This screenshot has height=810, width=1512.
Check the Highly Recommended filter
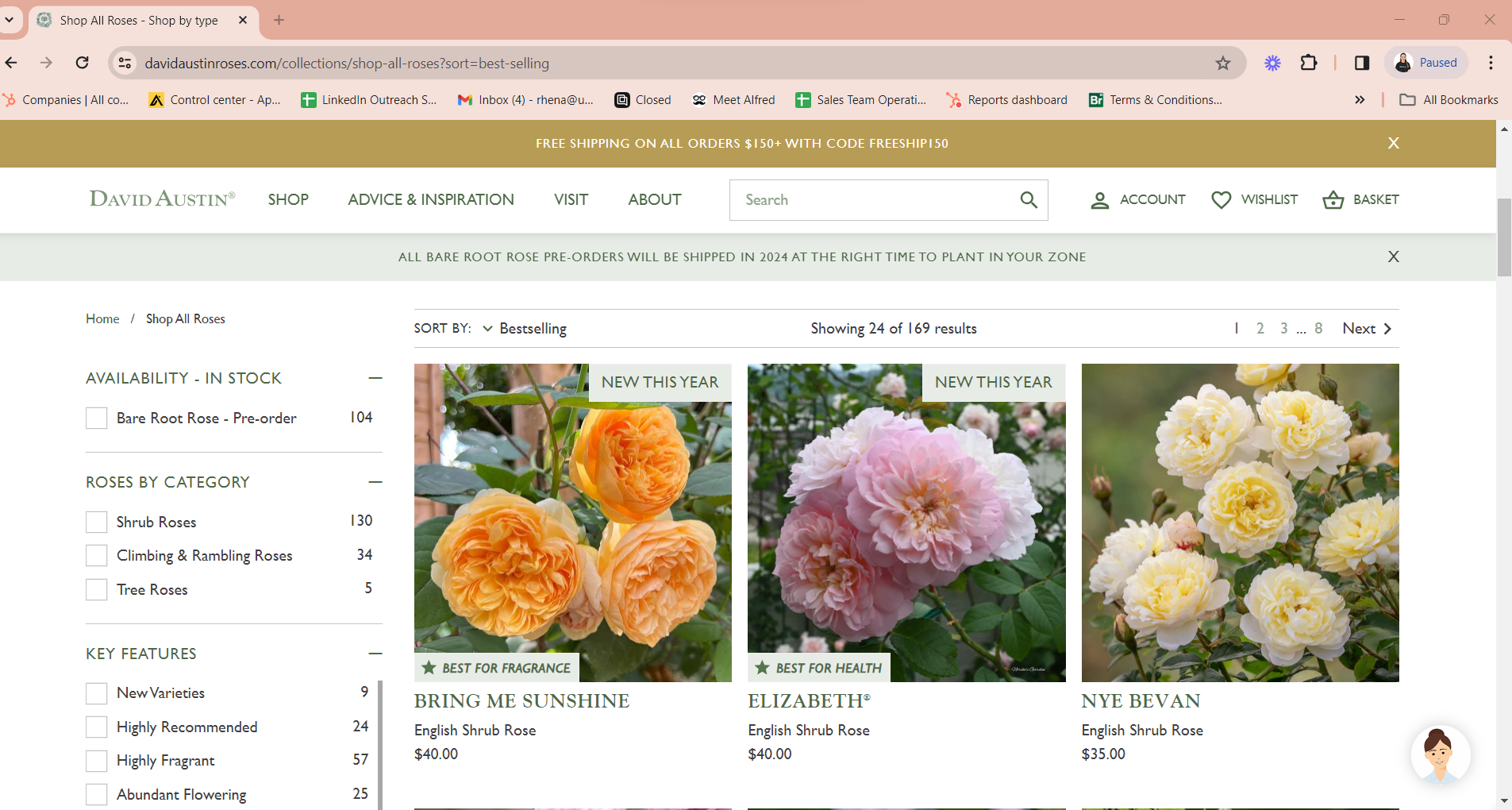[x=96, y=727]
